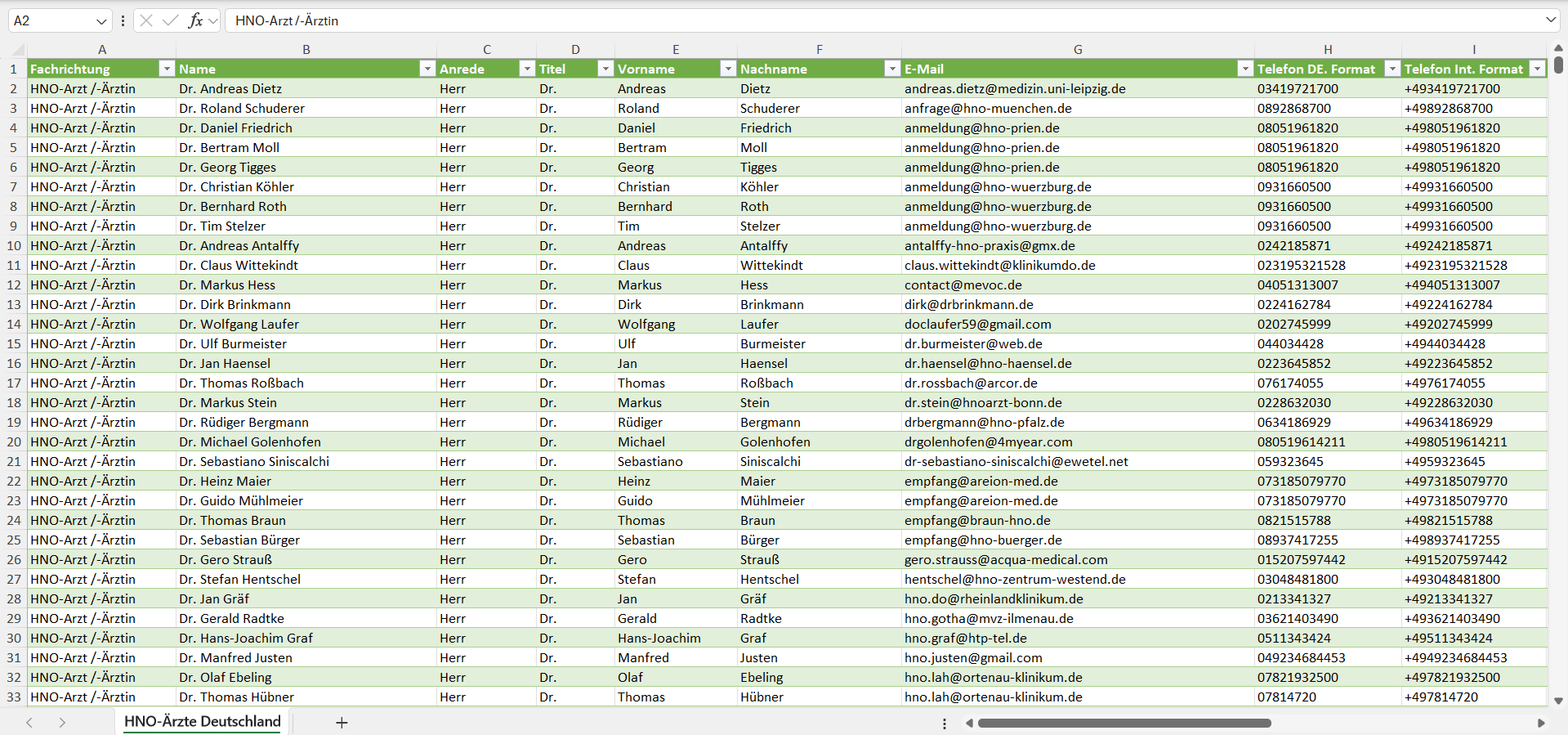The height and width of the screenshot is (735, 1568).
Task: Select row 15 header
Action: (x=14, y=343)
